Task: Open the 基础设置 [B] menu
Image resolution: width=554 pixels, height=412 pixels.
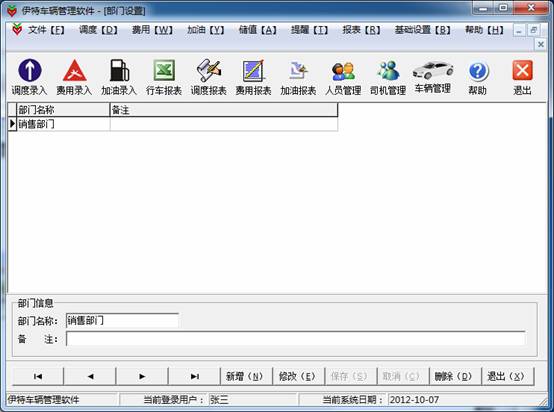Action: [423, 30]
